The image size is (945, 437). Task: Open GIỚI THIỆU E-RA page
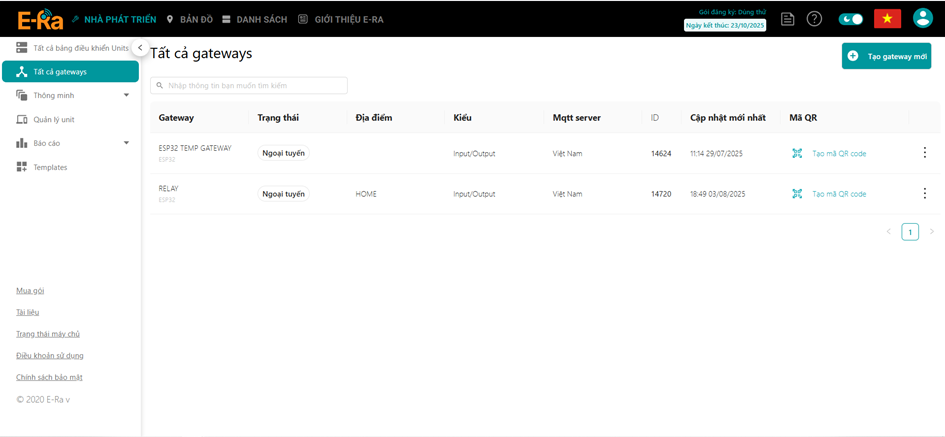tap(341, 19)
